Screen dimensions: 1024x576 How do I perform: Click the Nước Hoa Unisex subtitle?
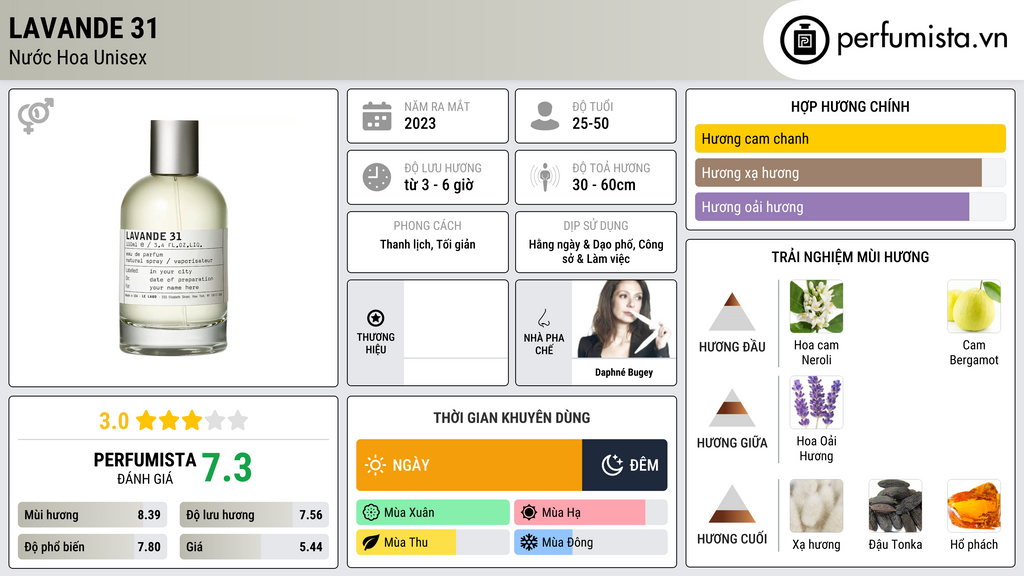[78, 57]
